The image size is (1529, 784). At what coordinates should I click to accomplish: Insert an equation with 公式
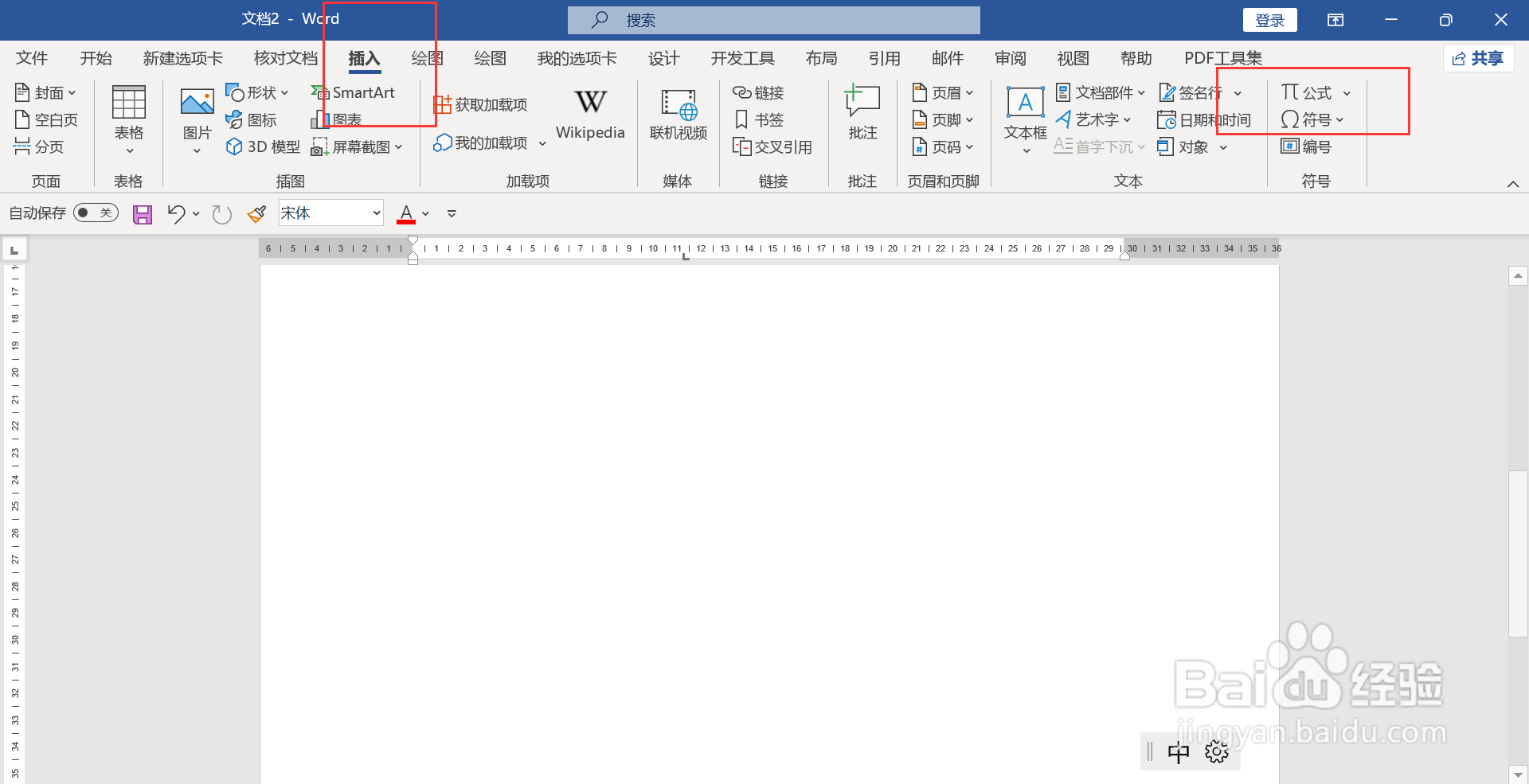coord(1306,93)
